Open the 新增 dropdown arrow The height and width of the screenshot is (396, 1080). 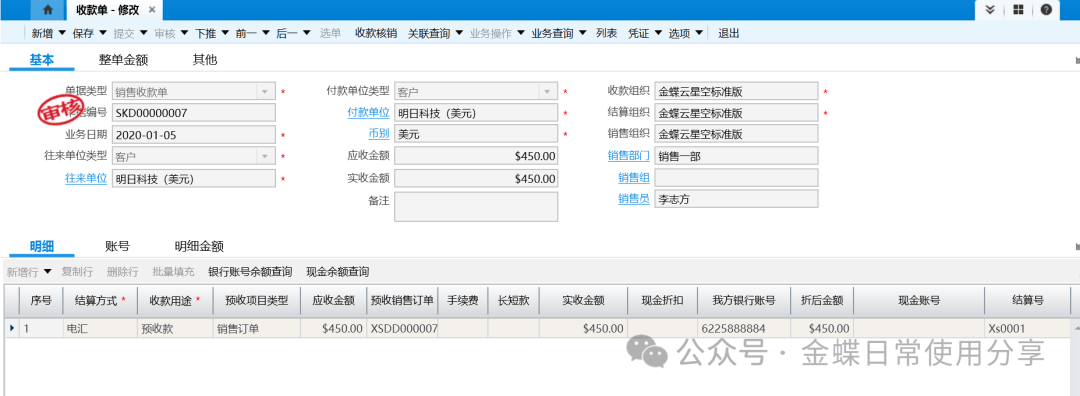coord(62,32)
